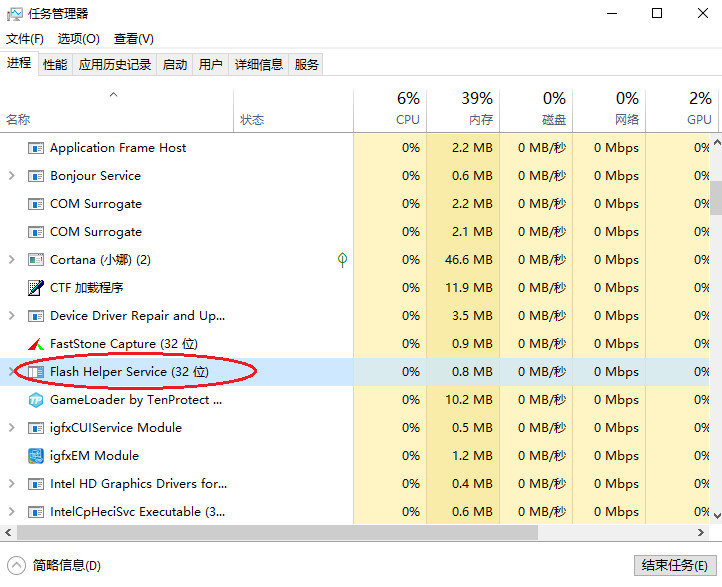Expand the igfxCUIService Module group
The width and height of the screenshot is (722, 587).
click(x=12, y=428)
